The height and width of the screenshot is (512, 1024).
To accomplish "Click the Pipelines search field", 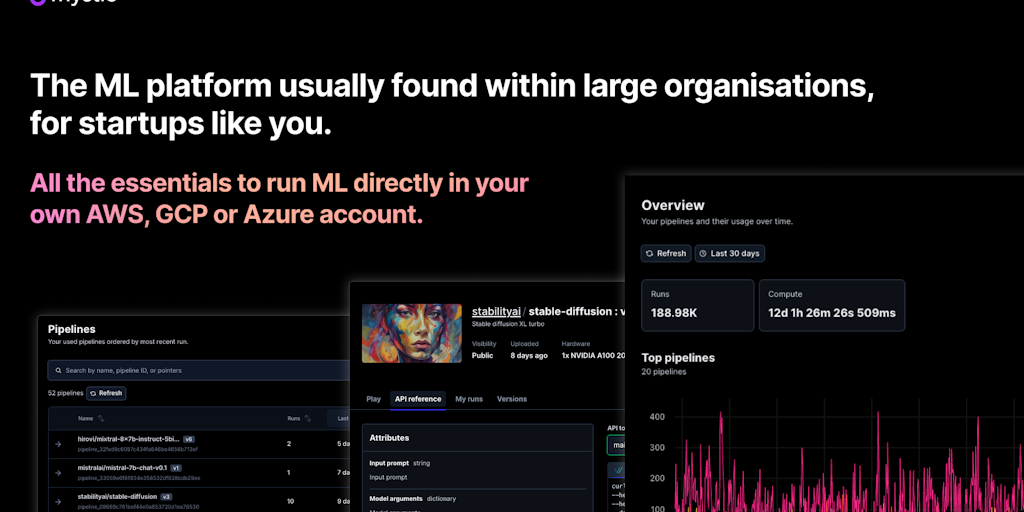I will [199, 370].
